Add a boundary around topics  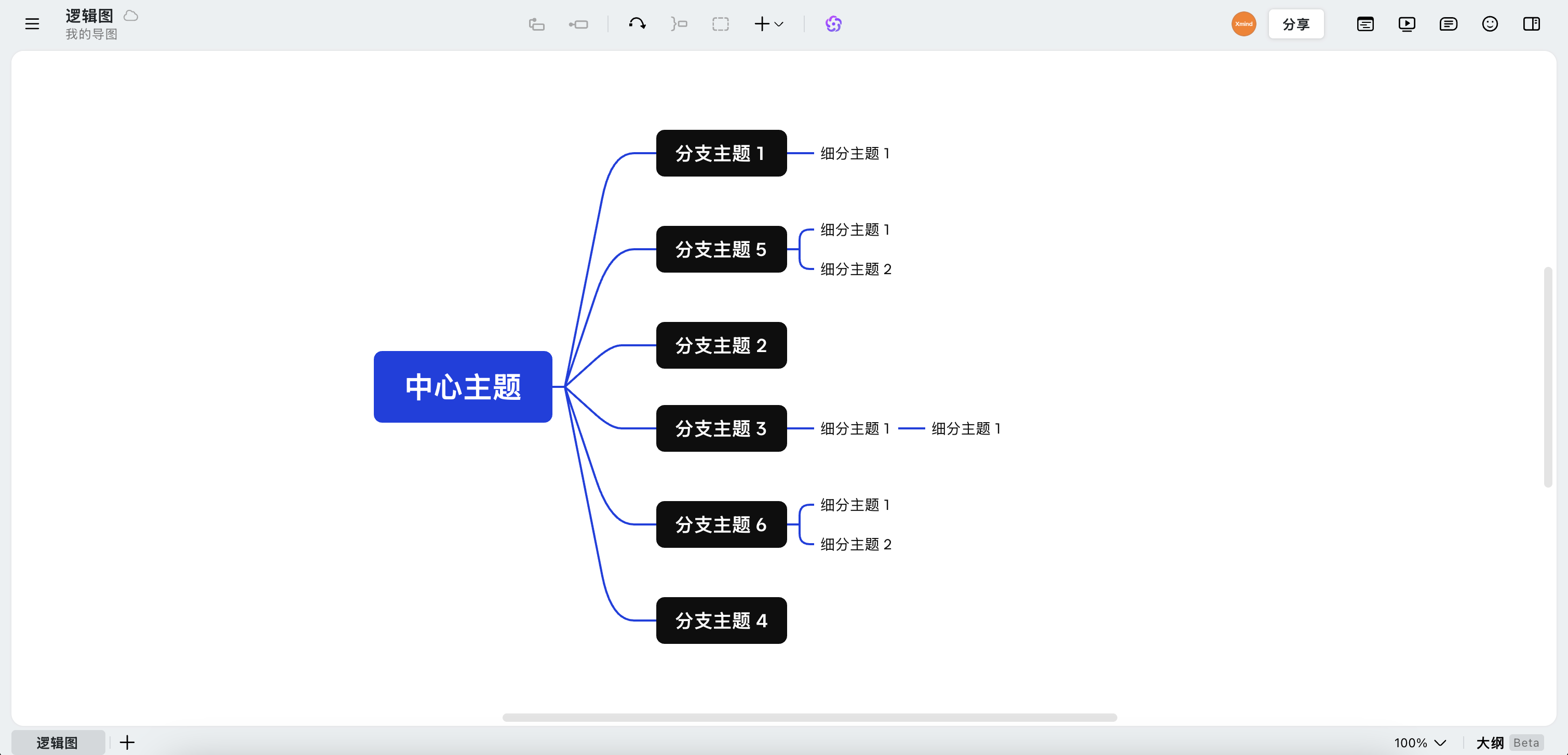coord(721,24)
